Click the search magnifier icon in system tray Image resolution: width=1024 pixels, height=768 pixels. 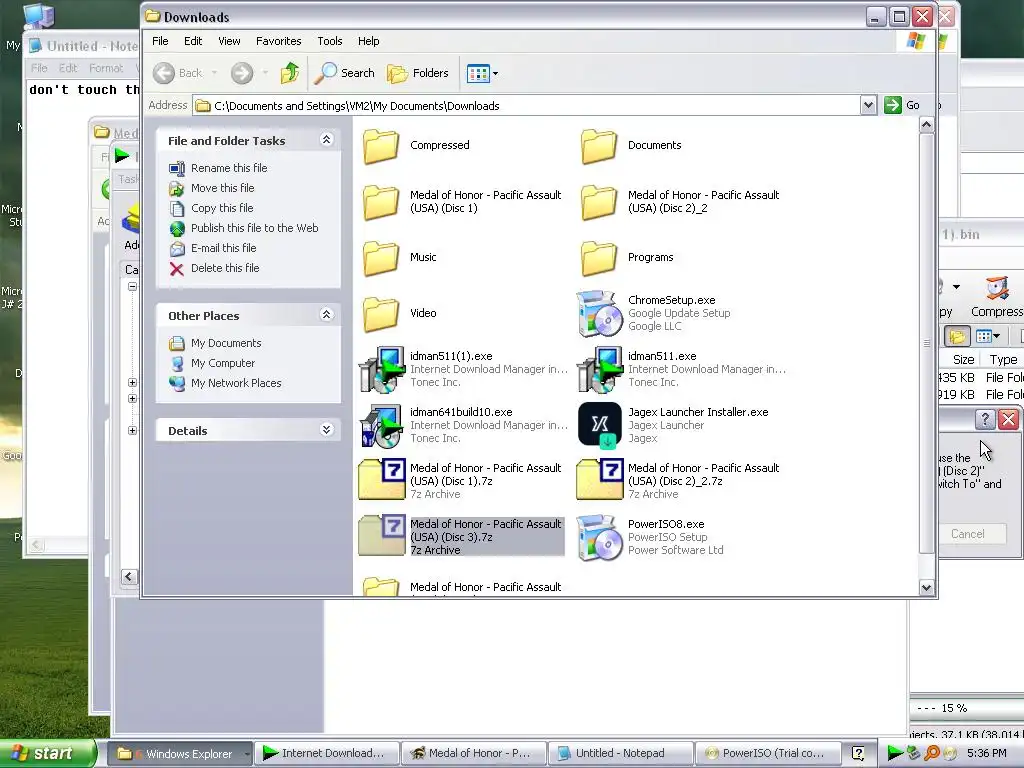932,753
